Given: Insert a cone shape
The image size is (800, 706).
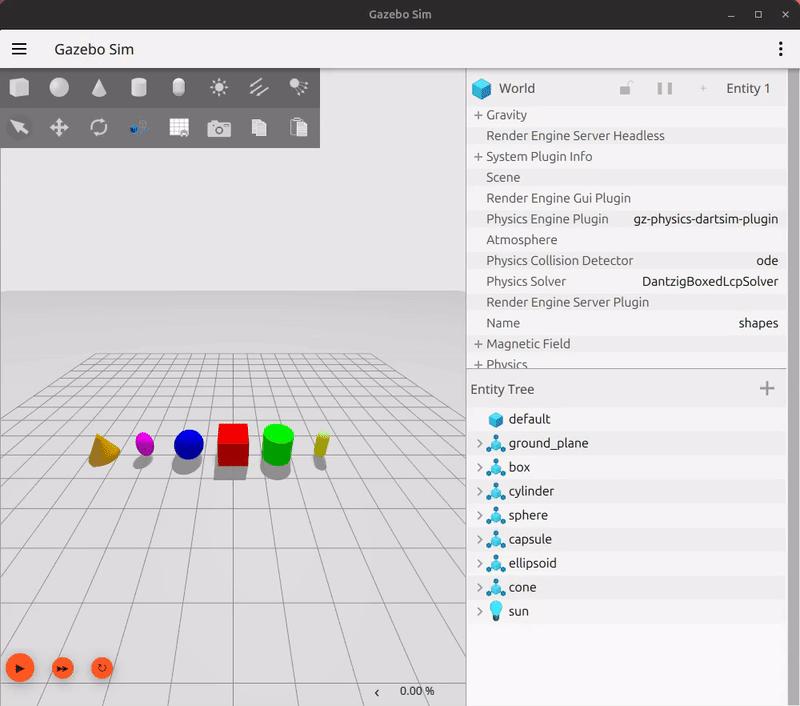Looking at the screenshot, I should [x=99, y=87].
